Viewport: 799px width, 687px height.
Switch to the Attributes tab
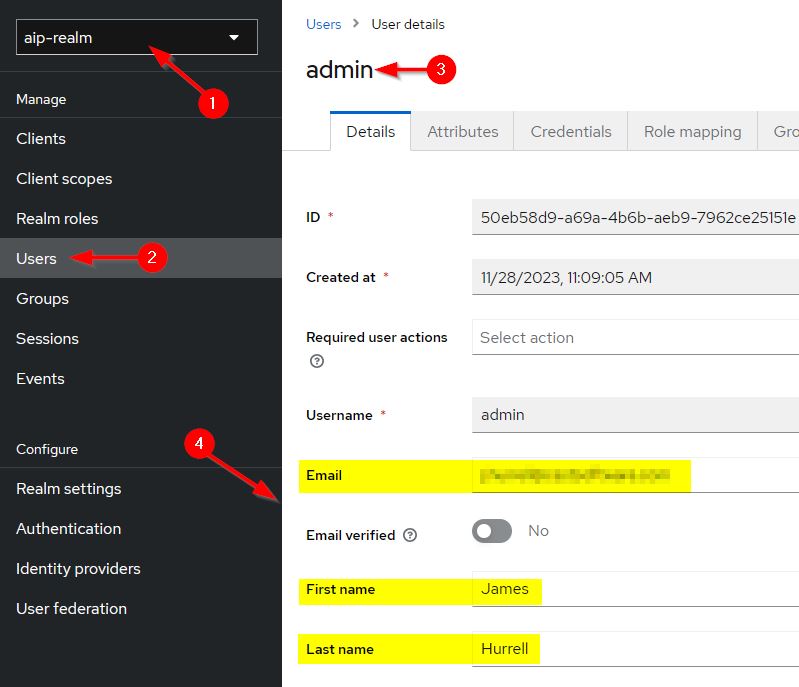point(462,131)
